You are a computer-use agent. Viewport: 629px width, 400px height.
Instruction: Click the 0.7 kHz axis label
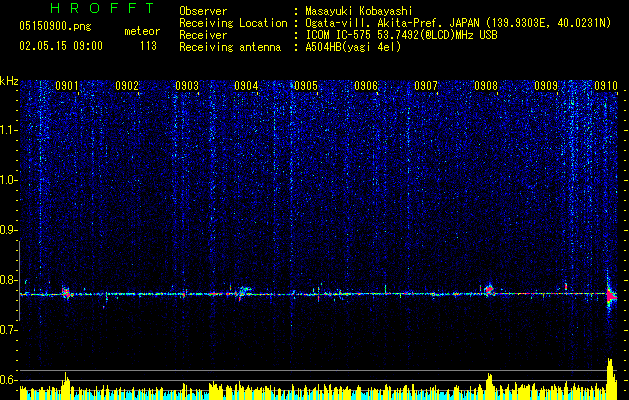8,330
